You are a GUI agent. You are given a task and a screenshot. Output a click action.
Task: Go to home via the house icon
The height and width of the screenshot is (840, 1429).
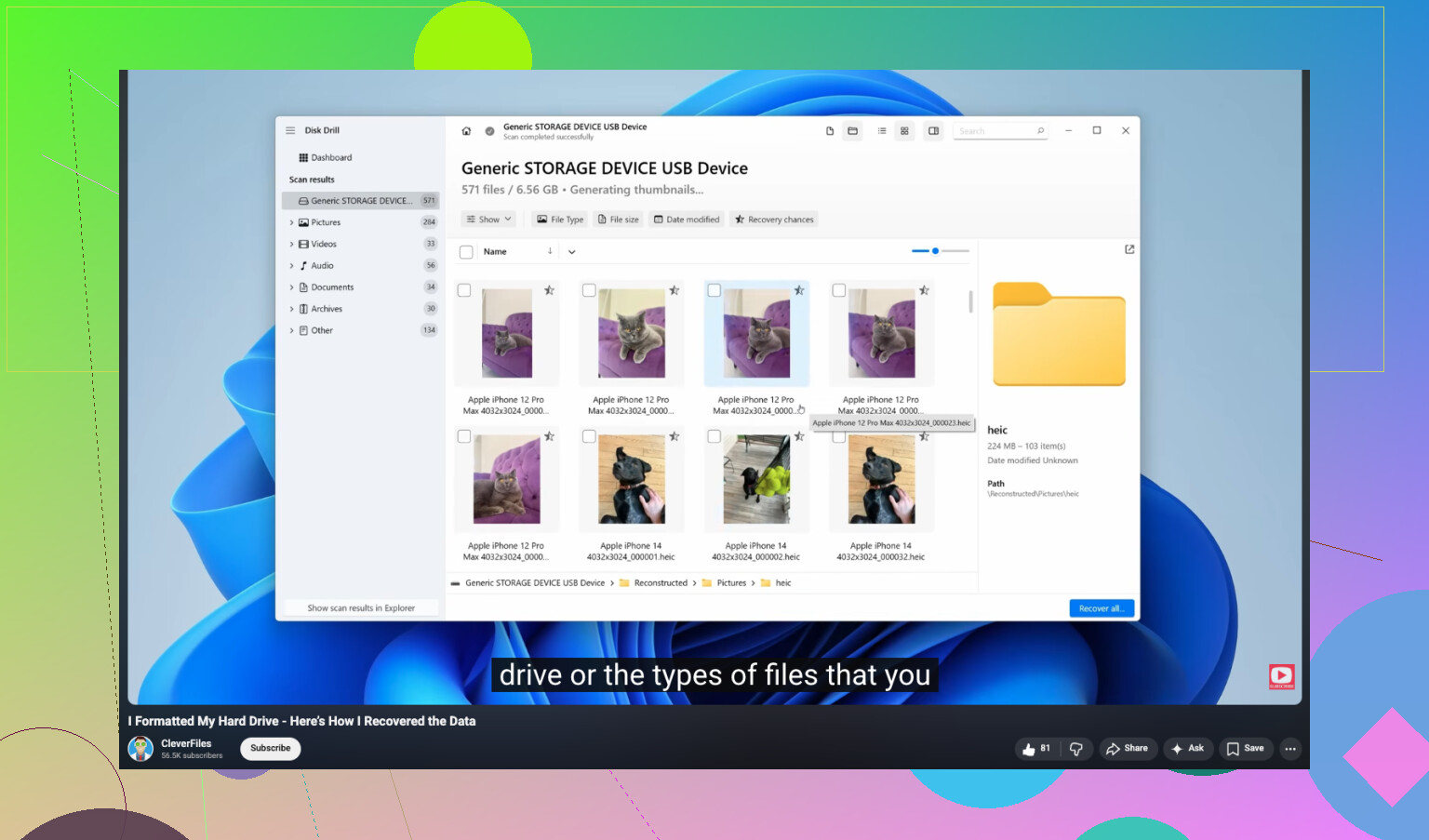coord(466,131)
